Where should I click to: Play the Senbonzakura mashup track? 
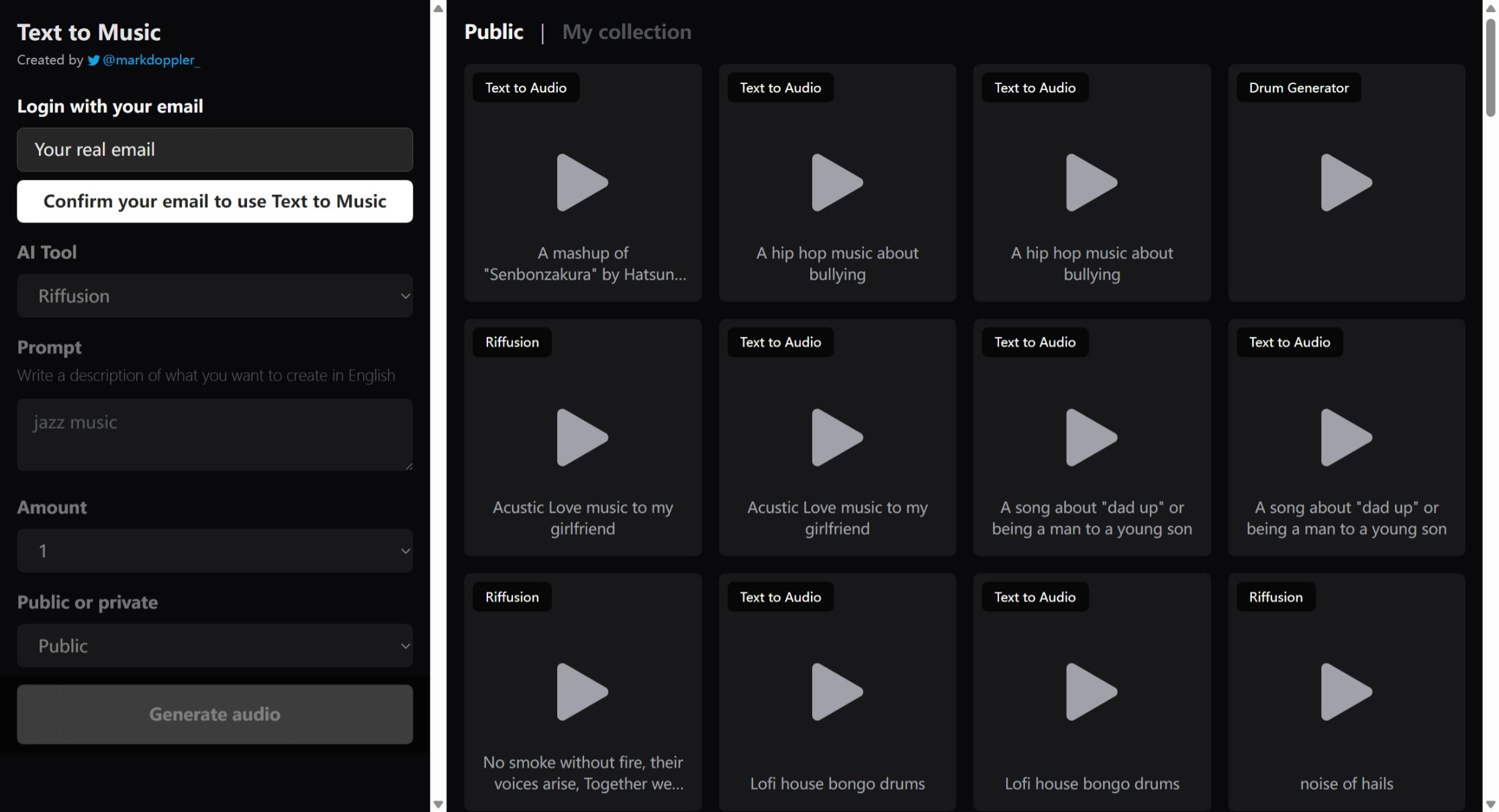pyautogui.click(x=582, y=183)
